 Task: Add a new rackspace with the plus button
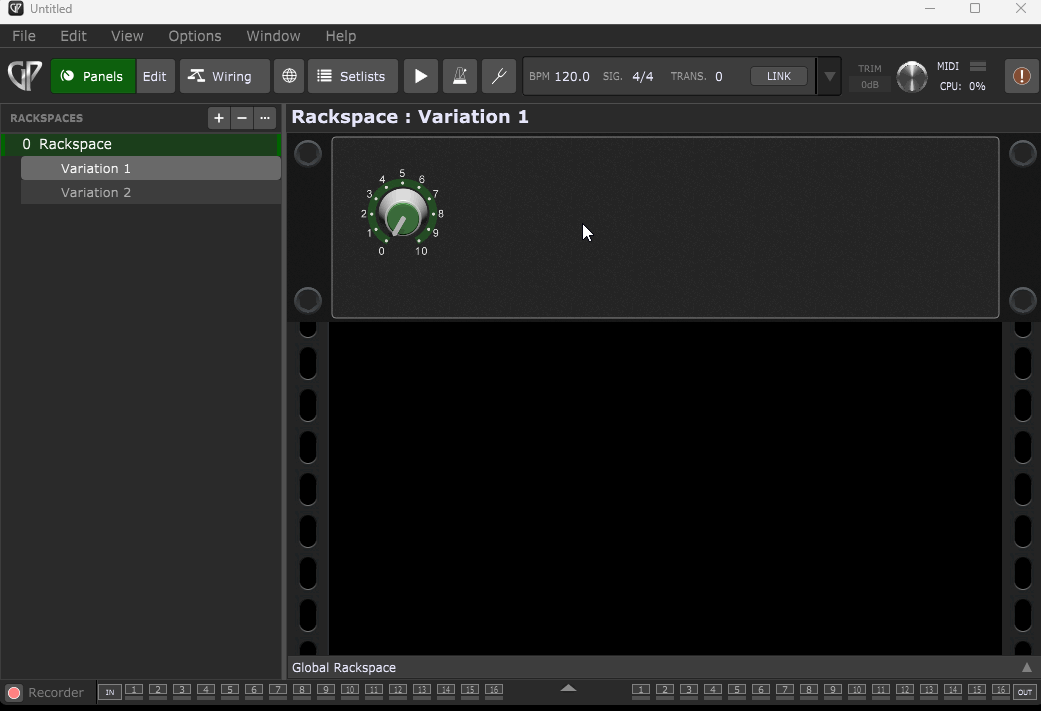(x=219, y=118)
